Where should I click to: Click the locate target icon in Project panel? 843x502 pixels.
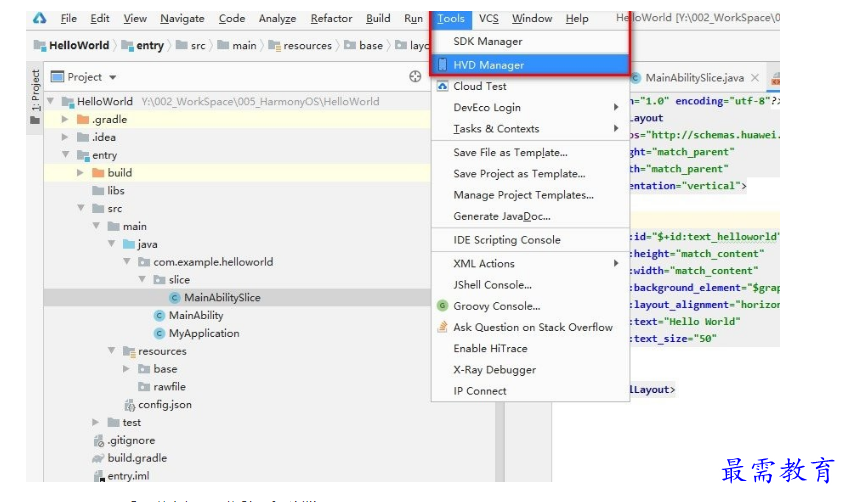pos(416,77)
